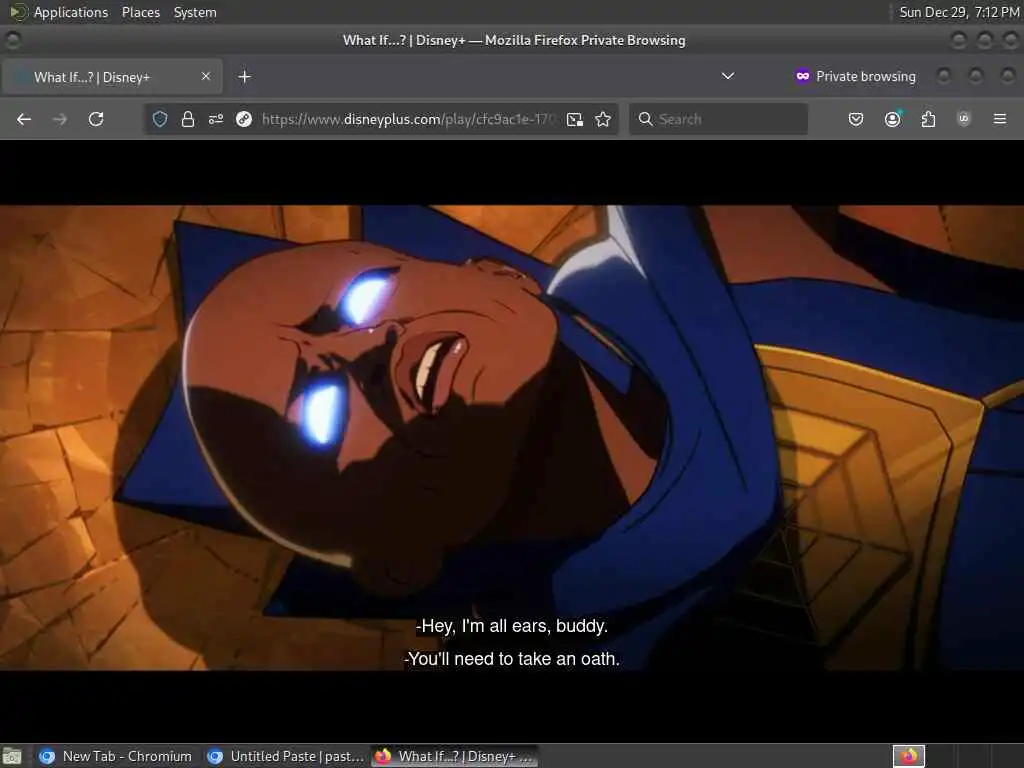Open the Pocket save icon

(856, 119)
